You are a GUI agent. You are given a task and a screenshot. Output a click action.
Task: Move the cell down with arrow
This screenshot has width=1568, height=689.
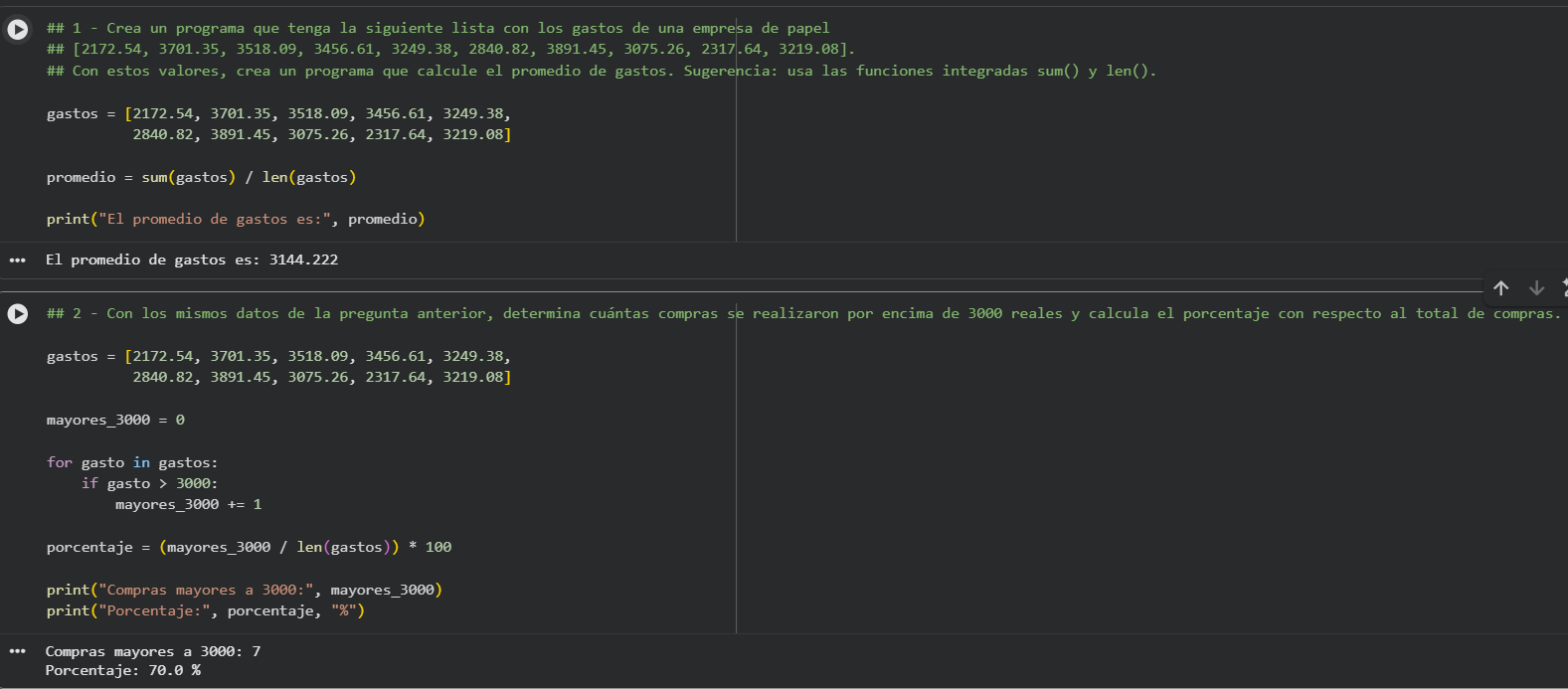[1536, 288]
